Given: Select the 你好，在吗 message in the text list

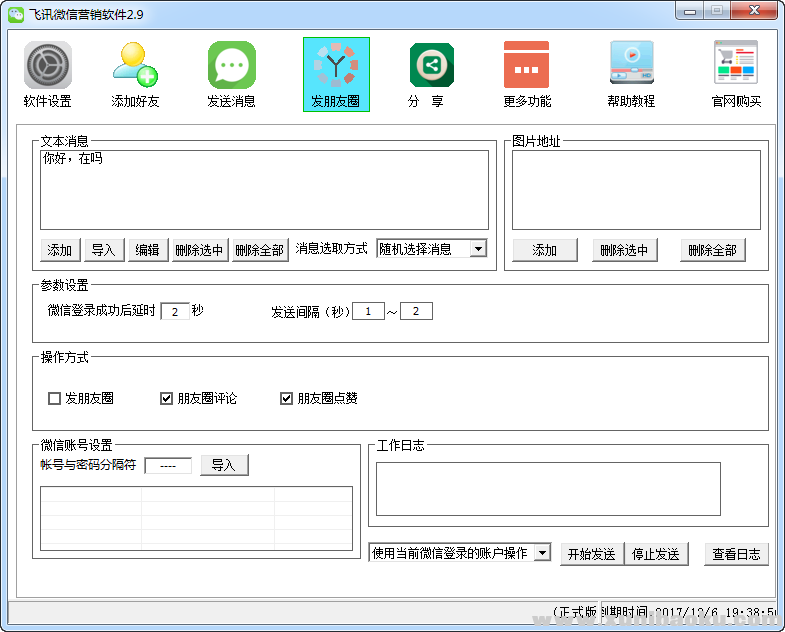Looking at the screenshot, I should pos(72,159).
